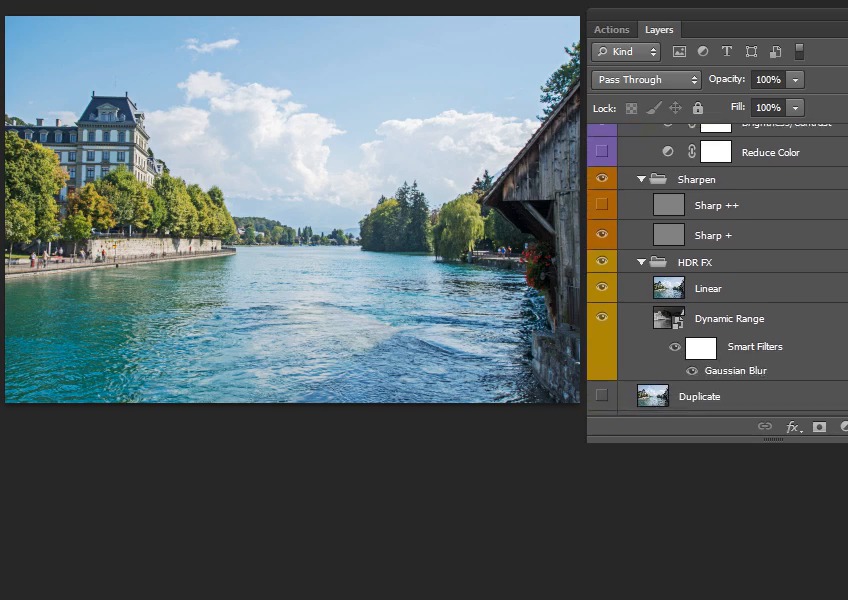Filter layers by pixel layer icon
Image resolution: width=848 pixels, height=600 pixels.
pos(679,51)
